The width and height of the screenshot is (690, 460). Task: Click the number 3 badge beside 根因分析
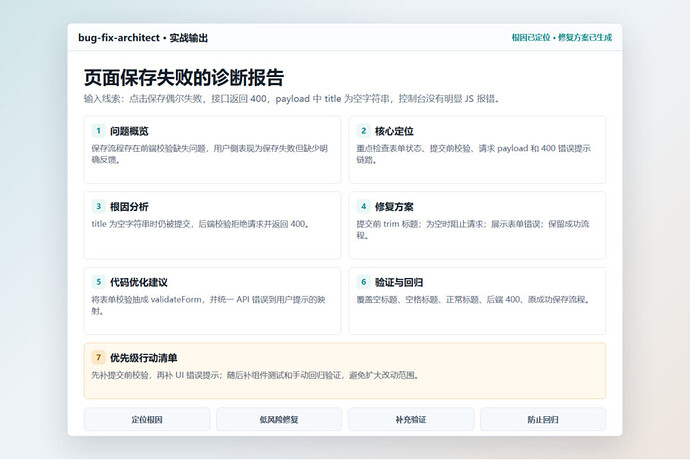[98, 206]
